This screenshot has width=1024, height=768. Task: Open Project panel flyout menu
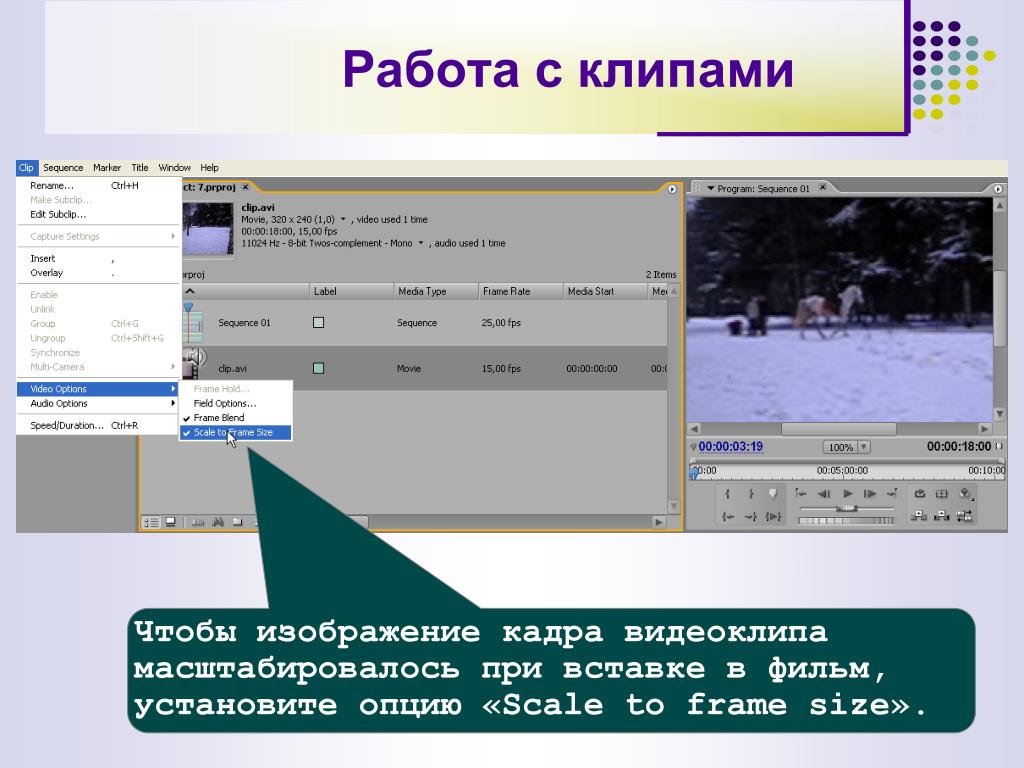(672, 189)
